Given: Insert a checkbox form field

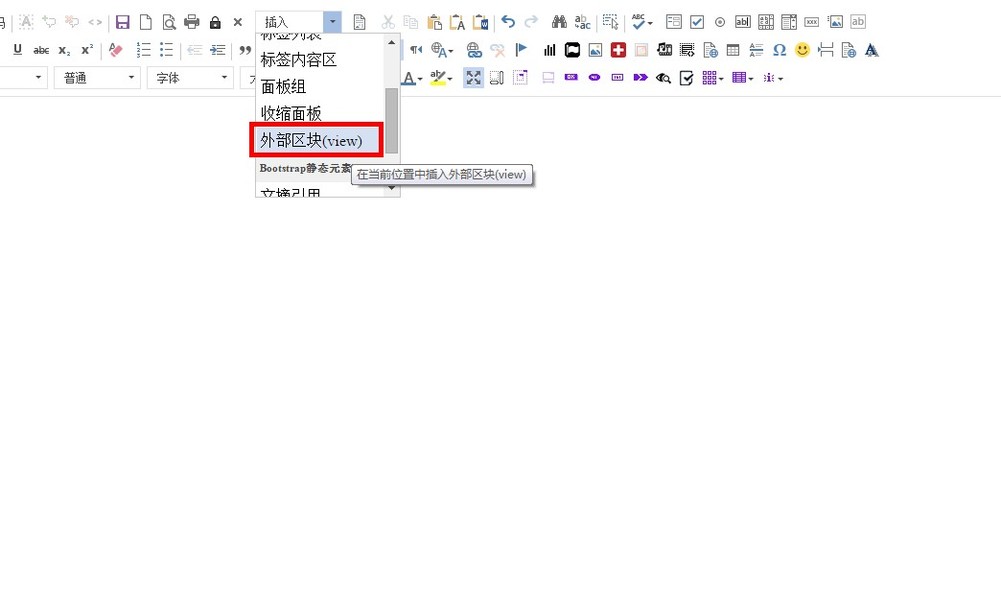Looking at the screenshot, I should (x=696, y=22).
